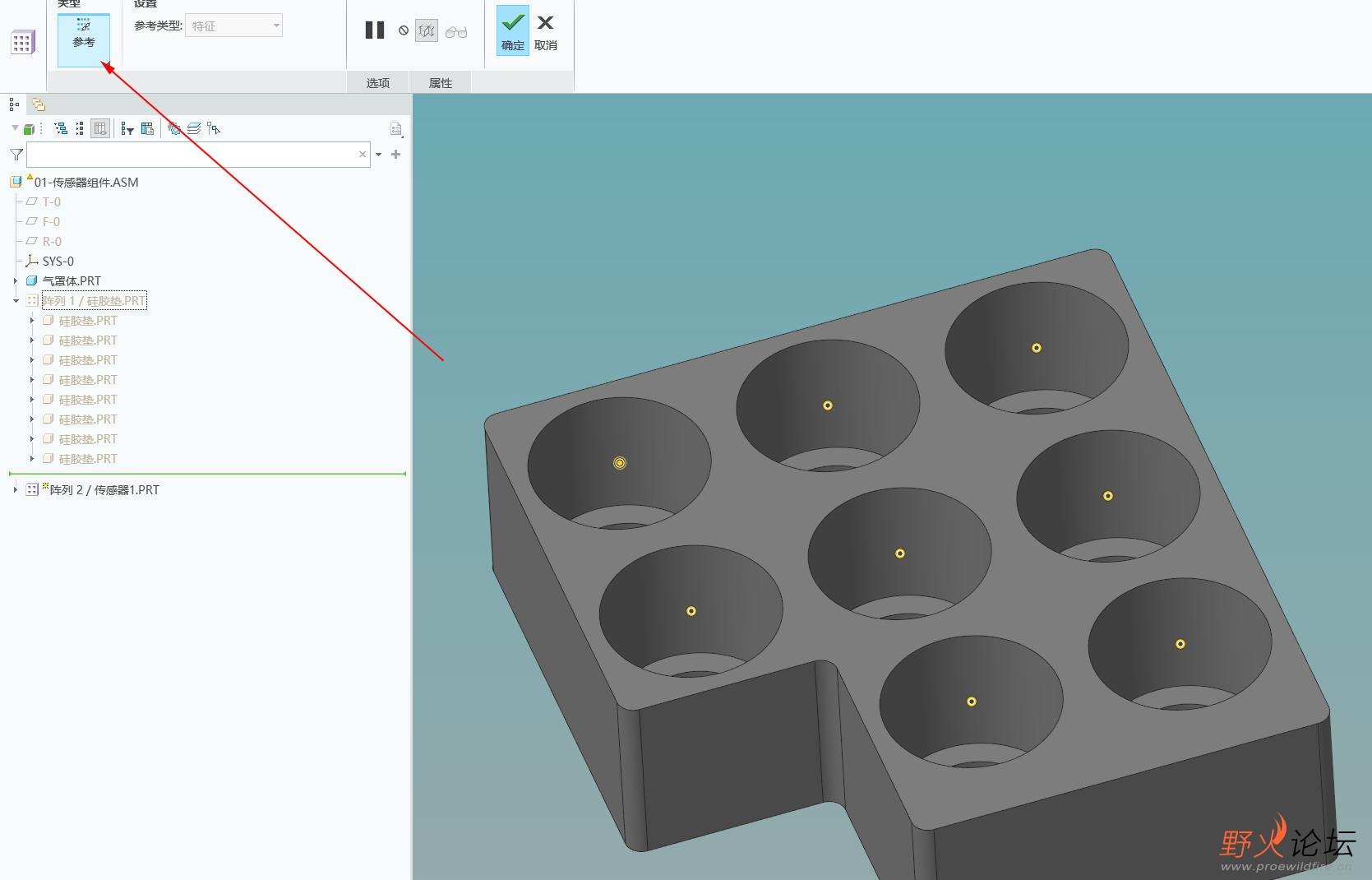Open the tree settings gear icon
The height and width of the screenshot is (880, 1372).
tap(174, 128)
